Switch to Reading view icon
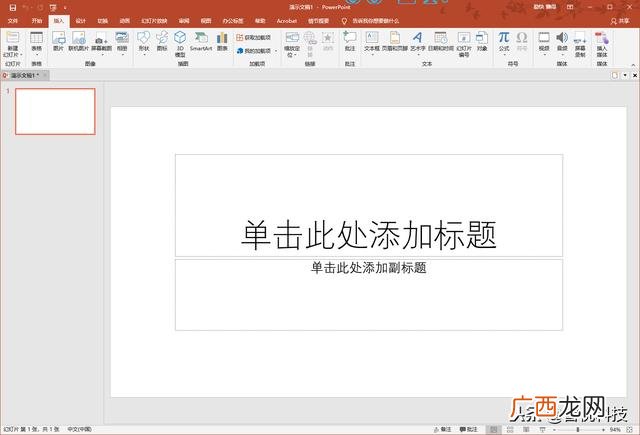Viewport: 640px width, 435px height. 527,429
